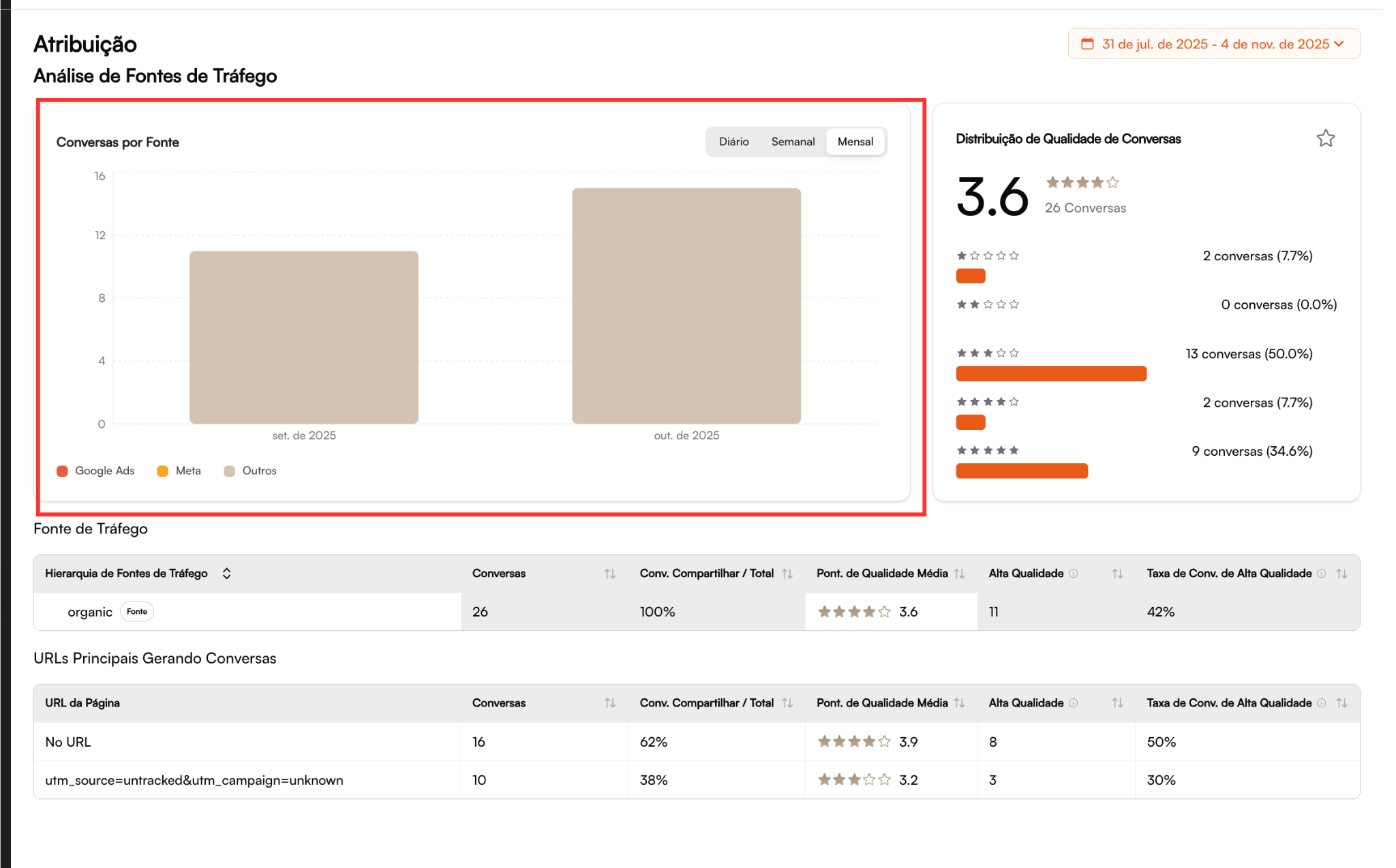Expand Hierarquia de Fontes de Tráfego selector

pos(226,574)
